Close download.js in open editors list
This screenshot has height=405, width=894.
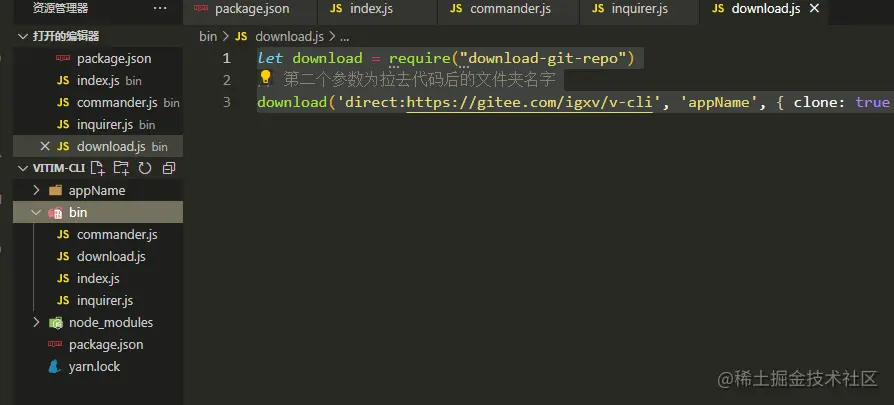44,147
